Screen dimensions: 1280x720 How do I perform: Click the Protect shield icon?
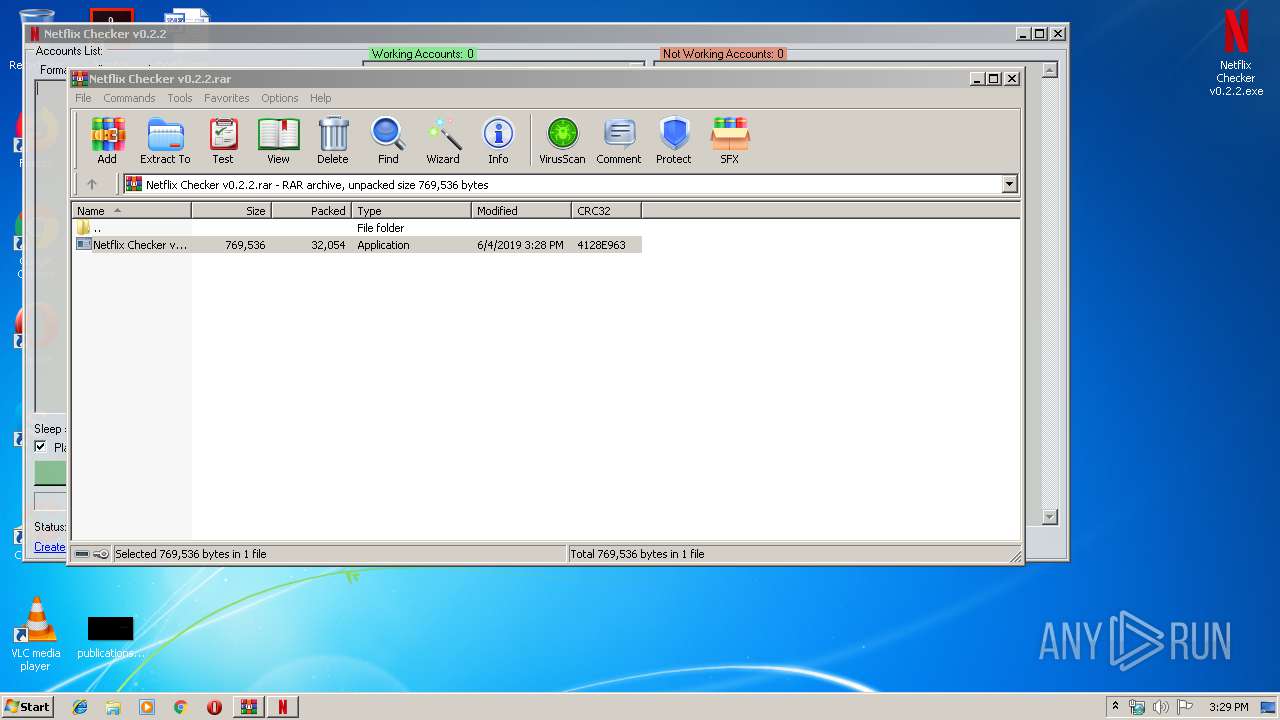point(674,140)
